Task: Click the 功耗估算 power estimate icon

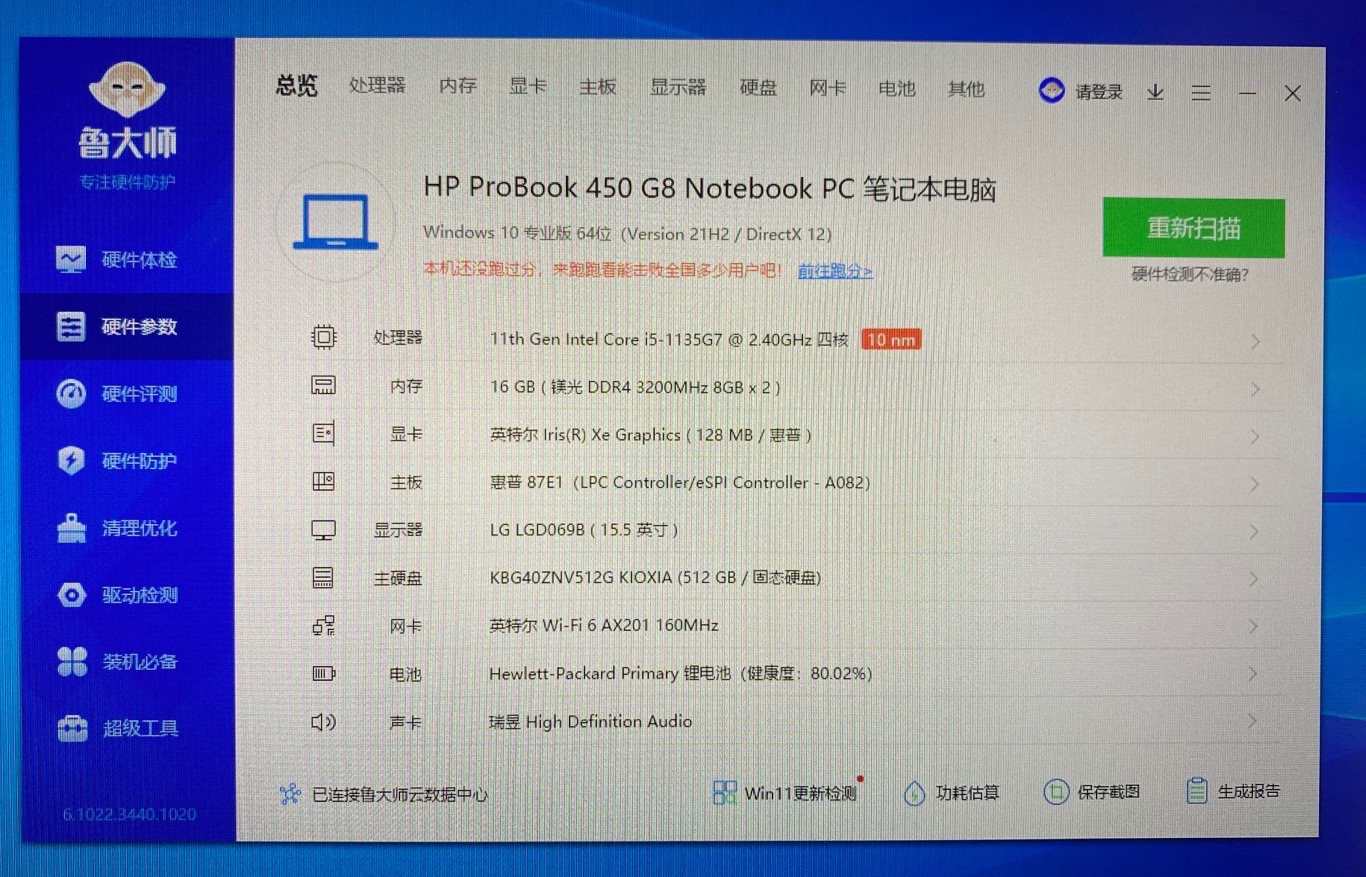Action: pyautogui.click(x=914, y=793)
